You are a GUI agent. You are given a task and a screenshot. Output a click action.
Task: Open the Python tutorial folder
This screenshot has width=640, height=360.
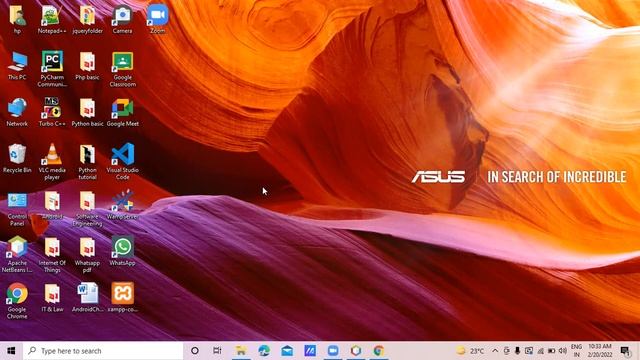pos(87,162)
